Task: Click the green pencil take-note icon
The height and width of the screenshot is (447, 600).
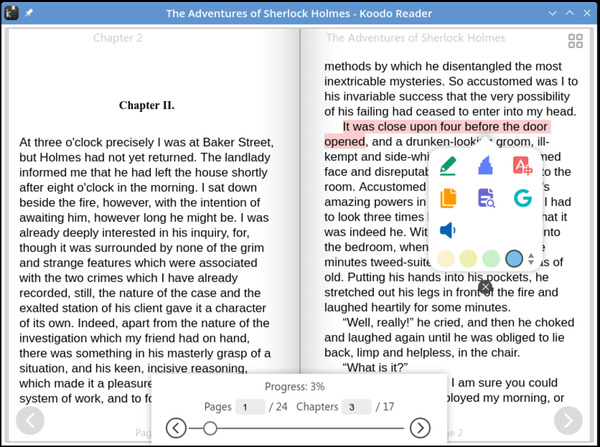Action: click(x=448, y=166)
